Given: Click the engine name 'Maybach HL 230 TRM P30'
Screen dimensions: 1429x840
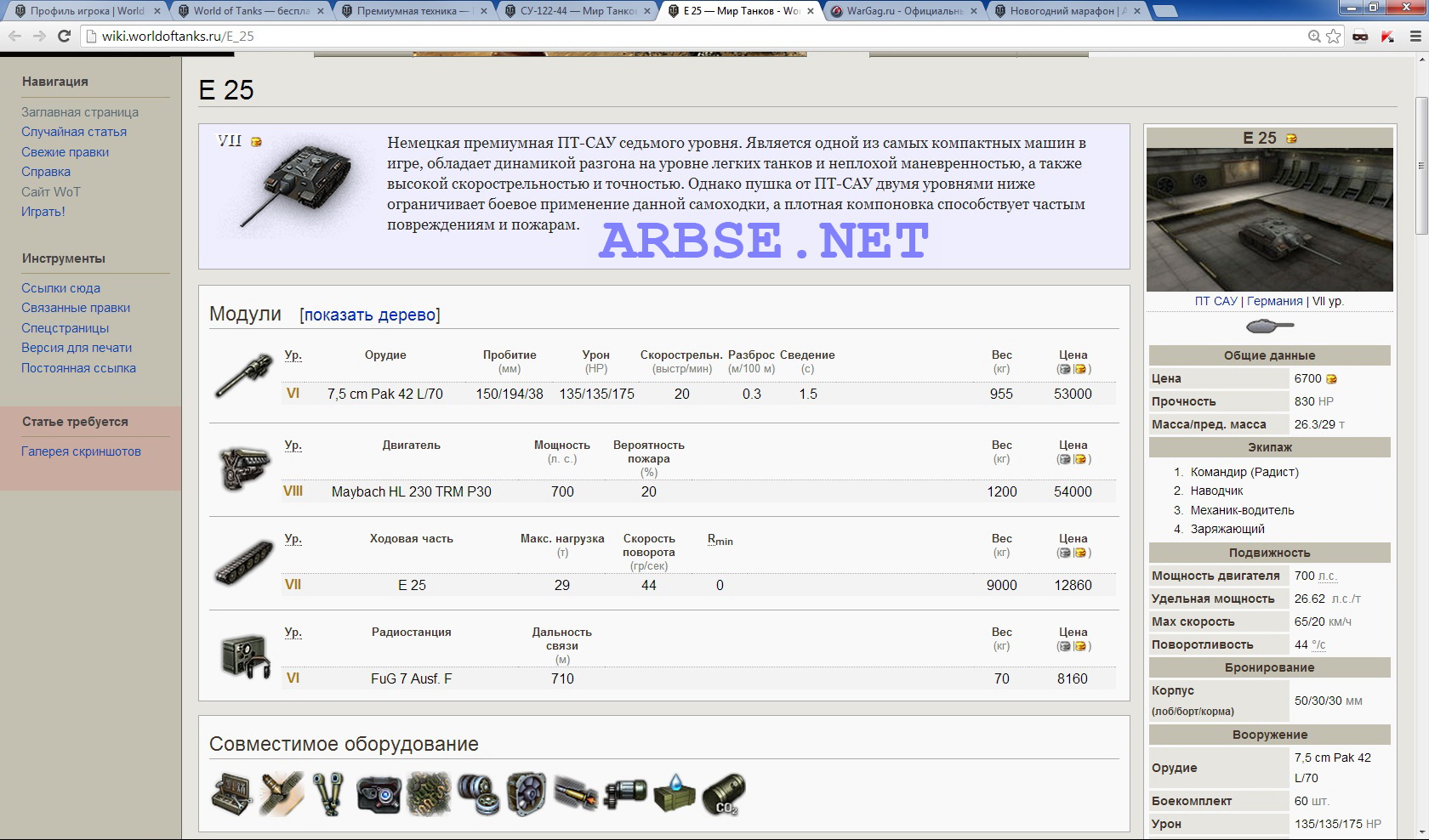Looking at the screenshot, I should click(x=412, y=491).
